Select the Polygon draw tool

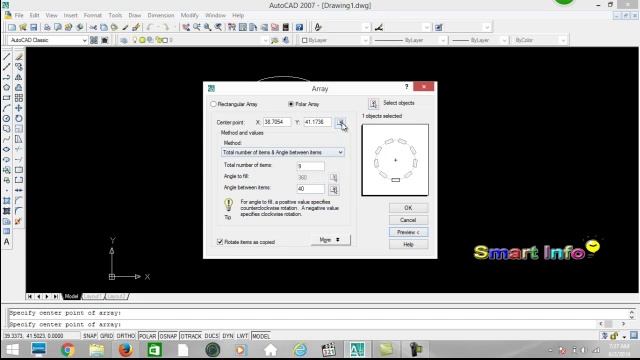7,87
